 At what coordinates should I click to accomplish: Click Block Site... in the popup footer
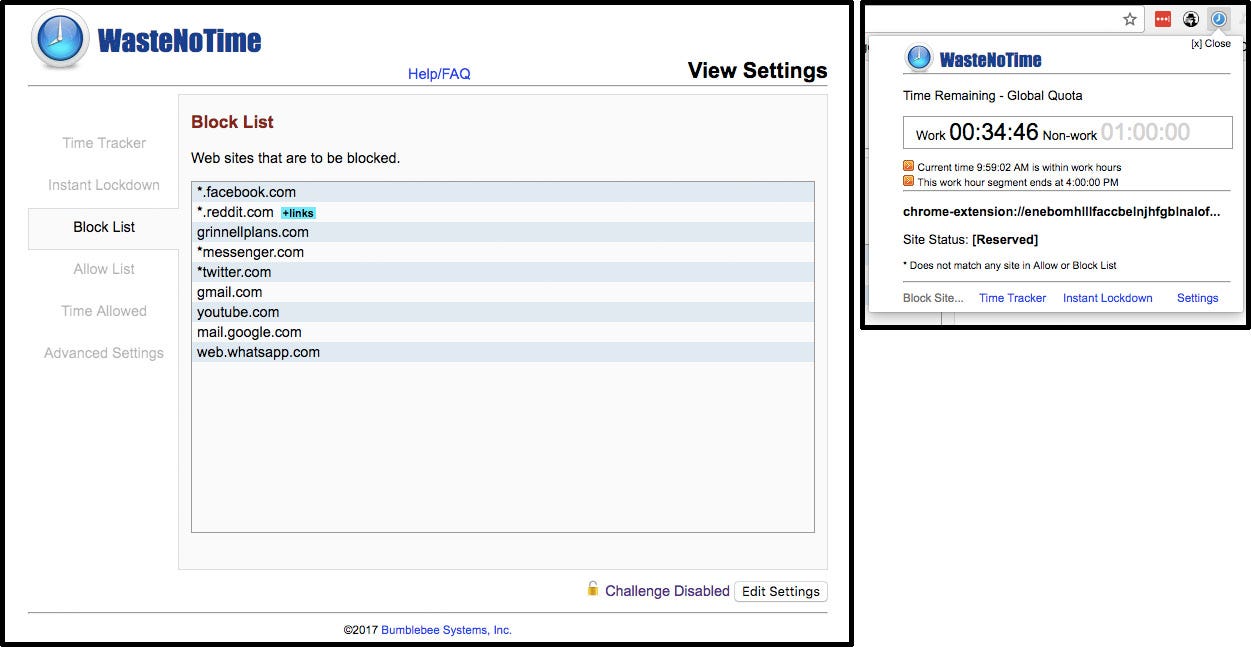coord(933,298)
